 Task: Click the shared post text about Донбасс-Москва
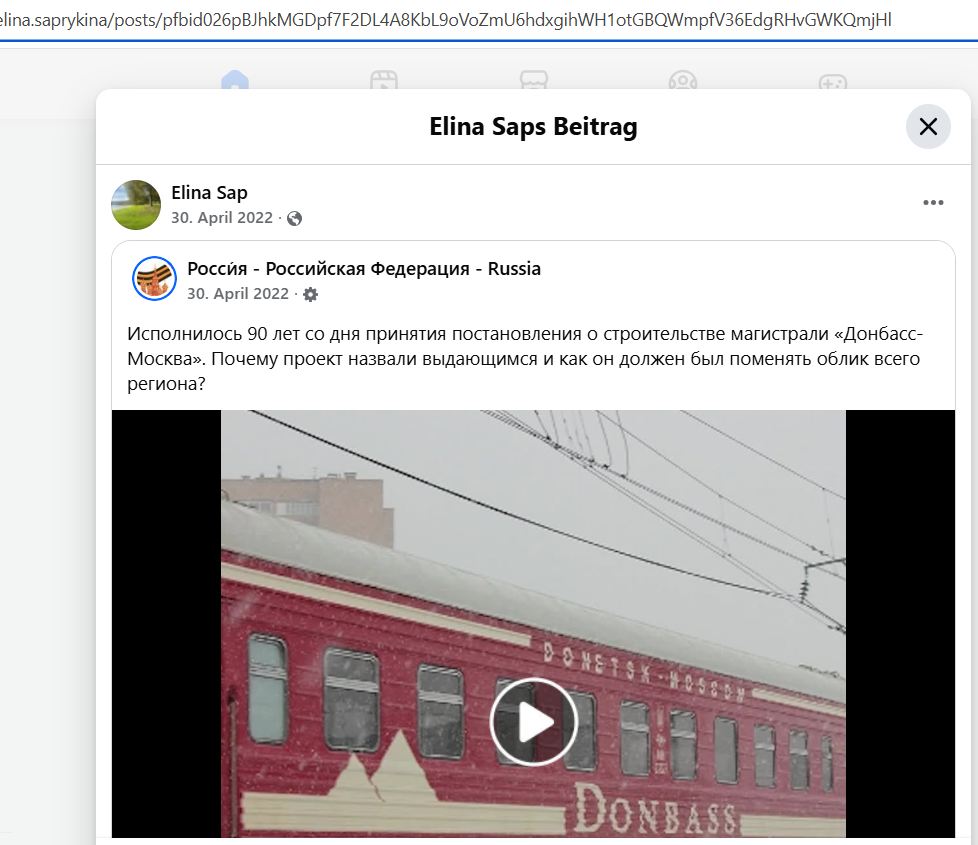pos(525,359)
